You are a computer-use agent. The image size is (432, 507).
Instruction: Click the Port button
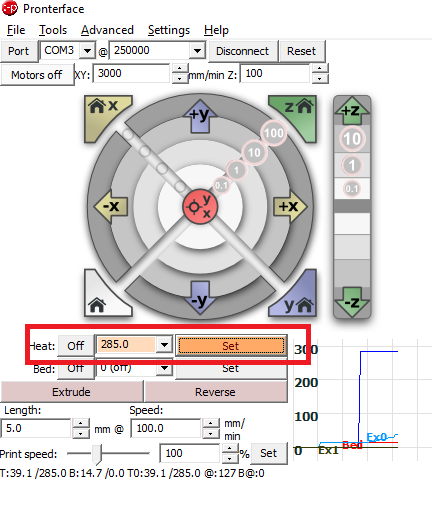pyautogui.click(x=19, y=51)
